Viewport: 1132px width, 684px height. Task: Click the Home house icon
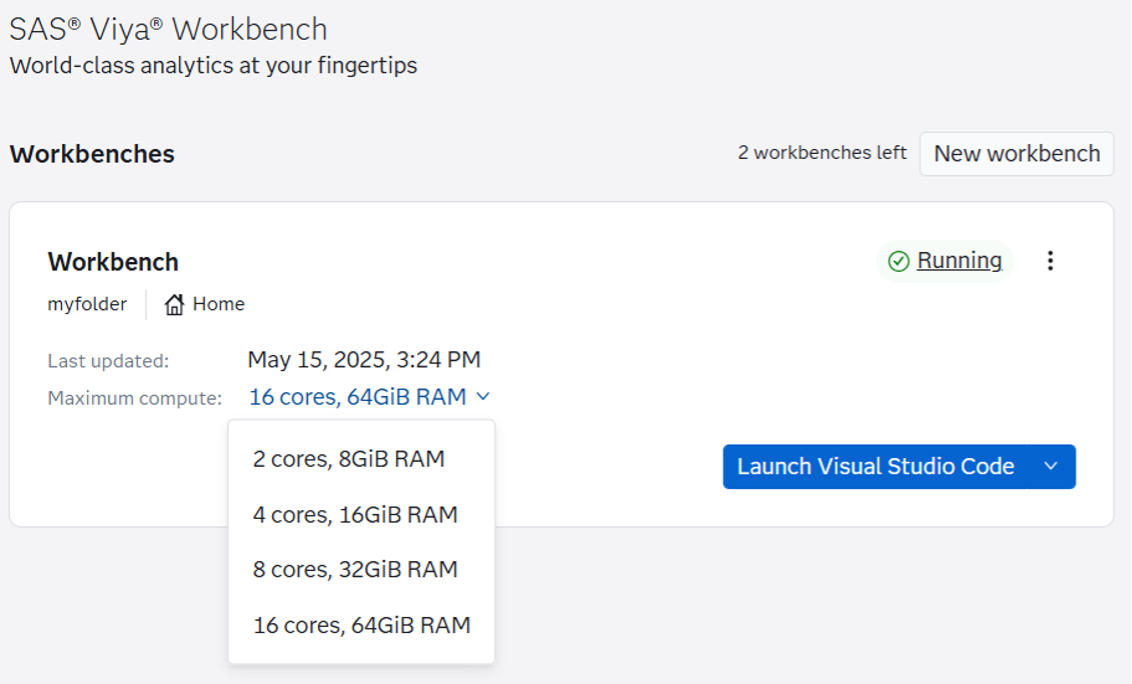pos(174,305)
